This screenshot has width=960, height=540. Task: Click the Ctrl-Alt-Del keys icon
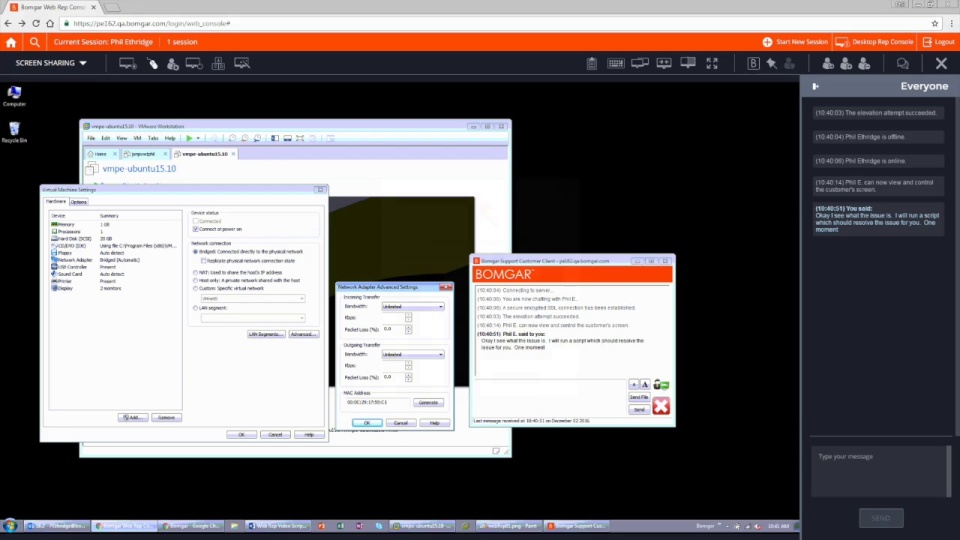click(x=218, y=64)
